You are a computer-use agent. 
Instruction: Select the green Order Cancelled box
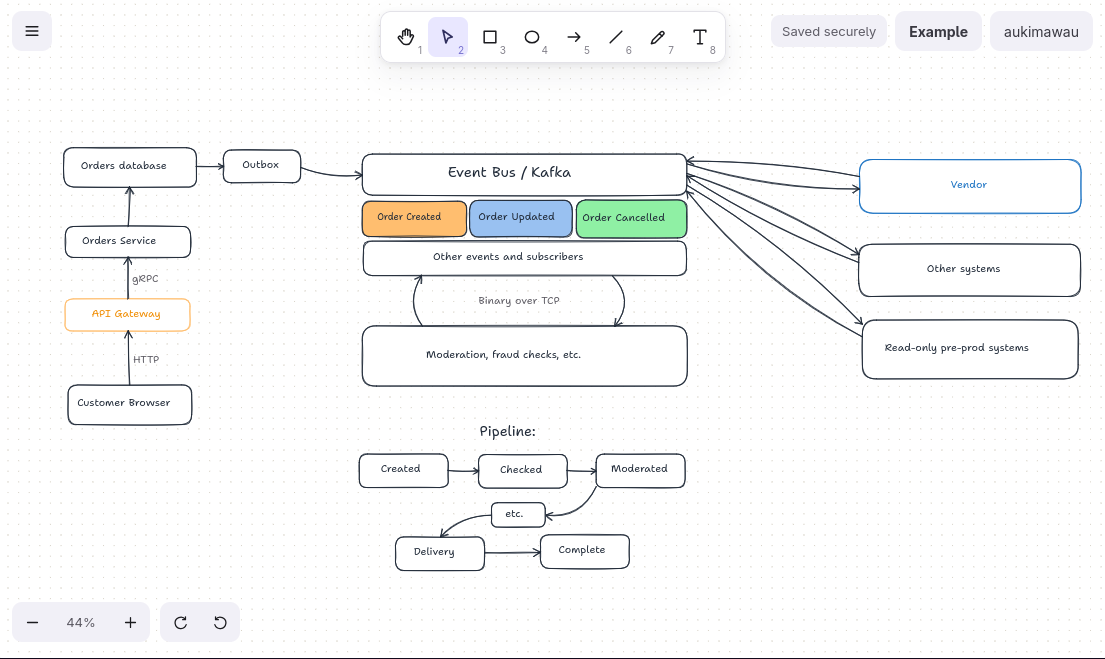pos(631,218)
